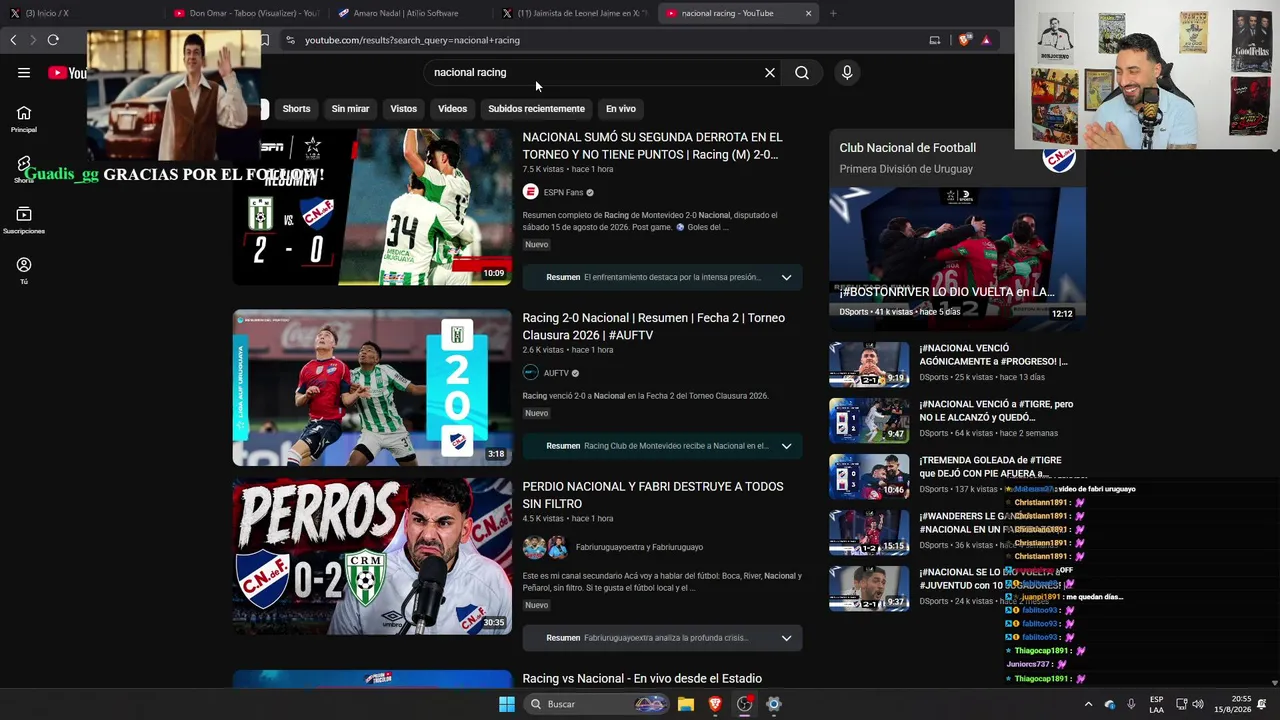This screenshot has width=1280, height=720.
Task: Show hidden system tray icons
Action: (x=1088, y=704)
